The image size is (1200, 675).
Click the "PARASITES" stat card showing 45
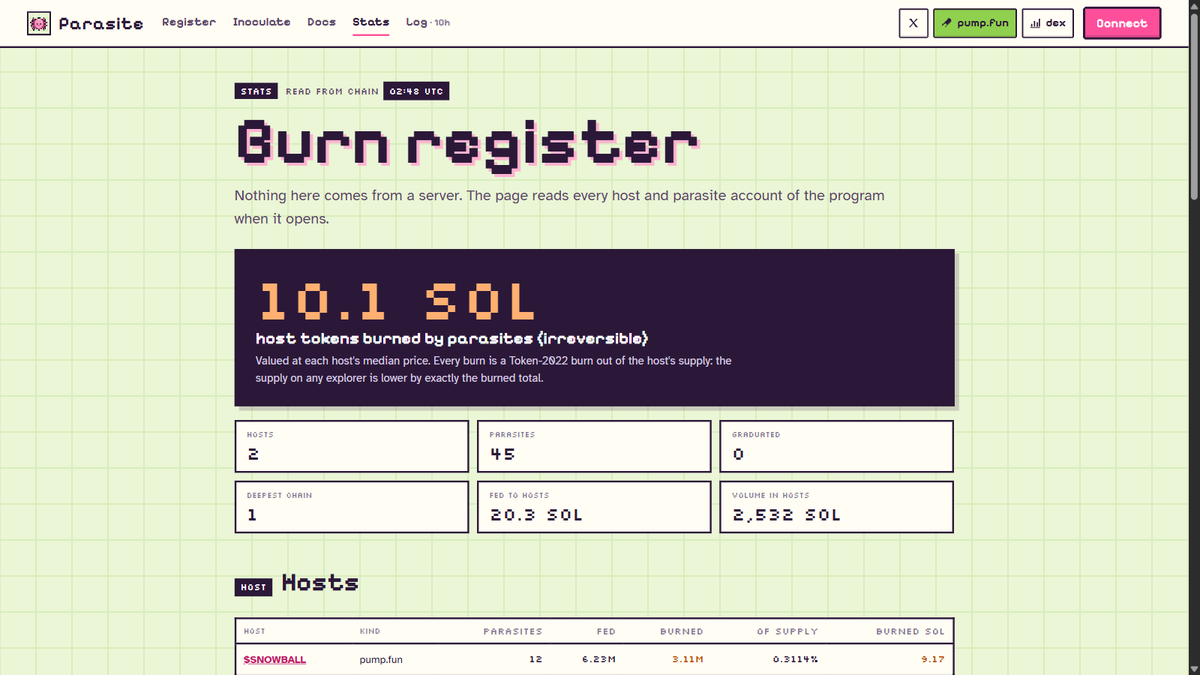click(x=594, y=446)
